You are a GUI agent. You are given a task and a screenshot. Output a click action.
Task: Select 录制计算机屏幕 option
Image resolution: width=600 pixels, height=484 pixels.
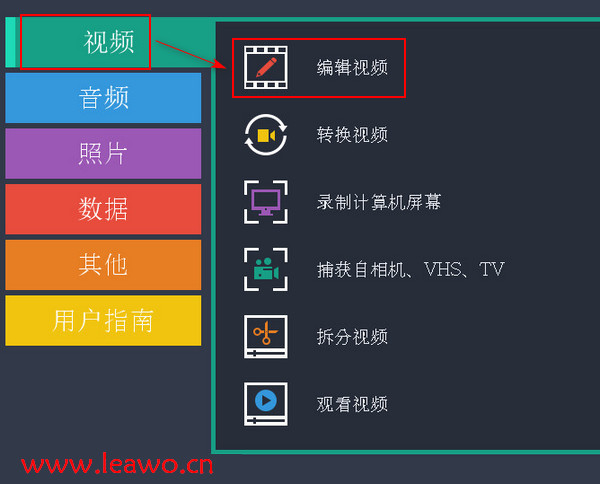click(379, 202)
